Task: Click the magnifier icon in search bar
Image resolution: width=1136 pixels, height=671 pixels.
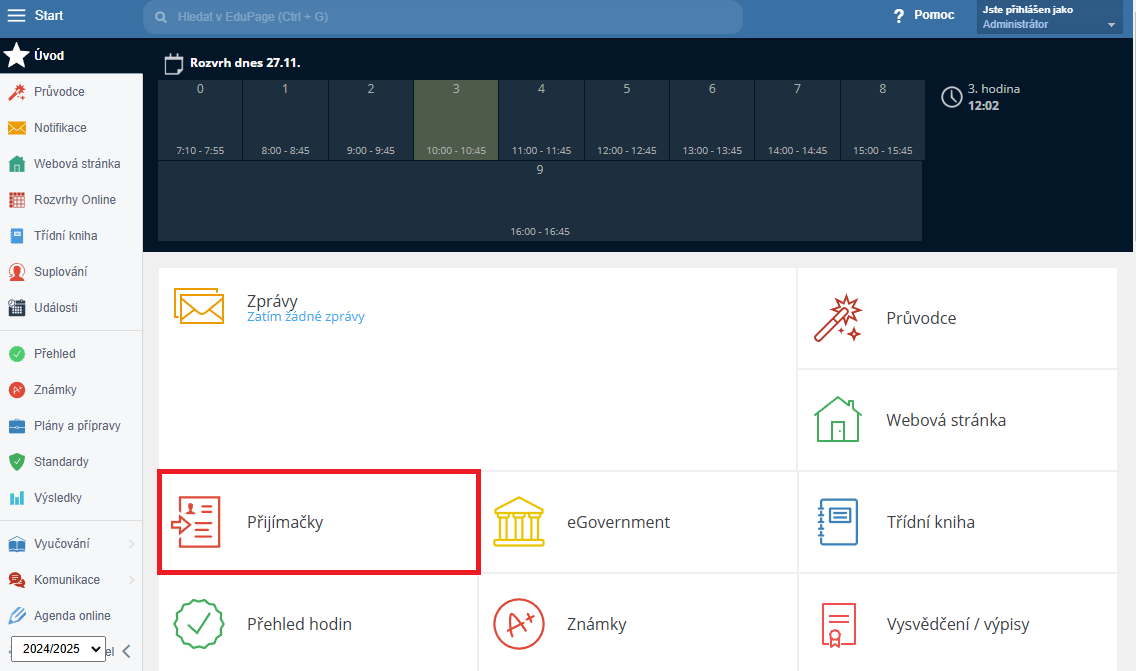Action: pyautogui.click(x=162, y=17)
